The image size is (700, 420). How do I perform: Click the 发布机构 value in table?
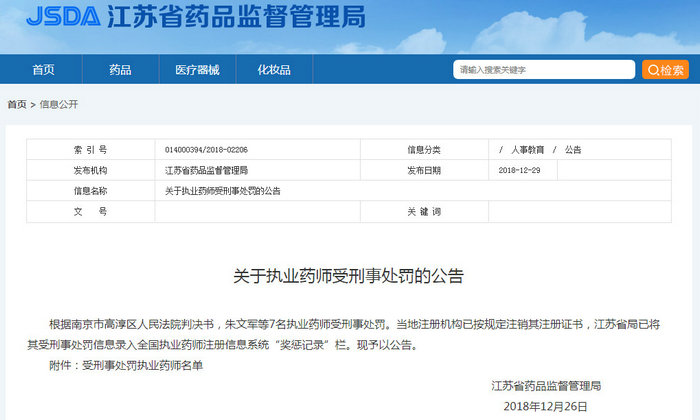coord(206,170)
